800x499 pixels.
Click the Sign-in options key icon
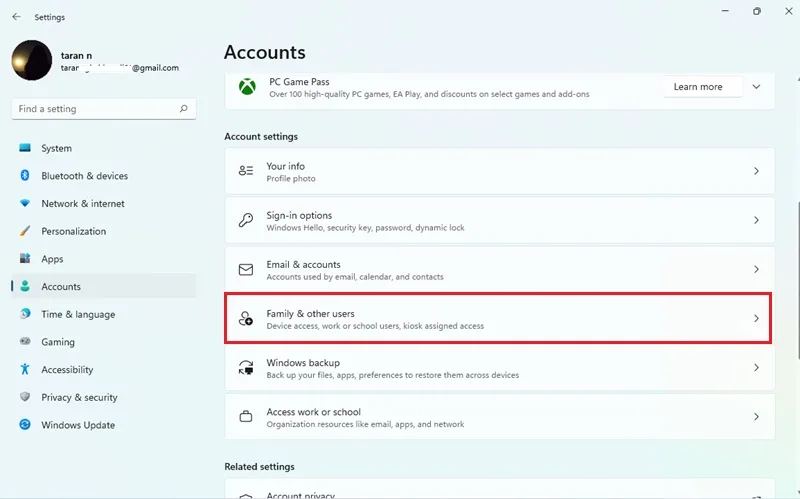pos(246,220)
